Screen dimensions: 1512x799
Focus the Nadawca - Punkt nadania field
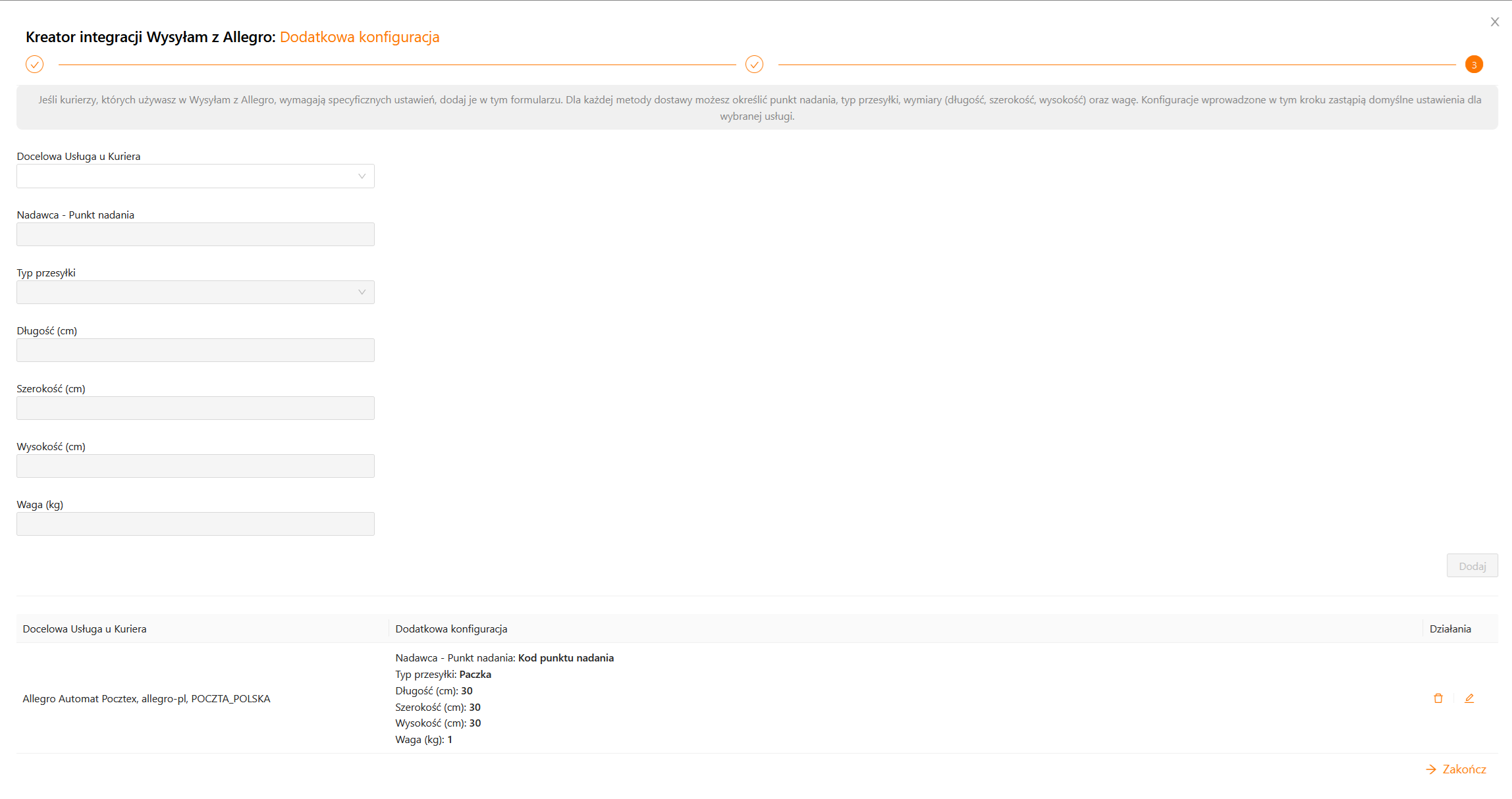pos(195,234)
